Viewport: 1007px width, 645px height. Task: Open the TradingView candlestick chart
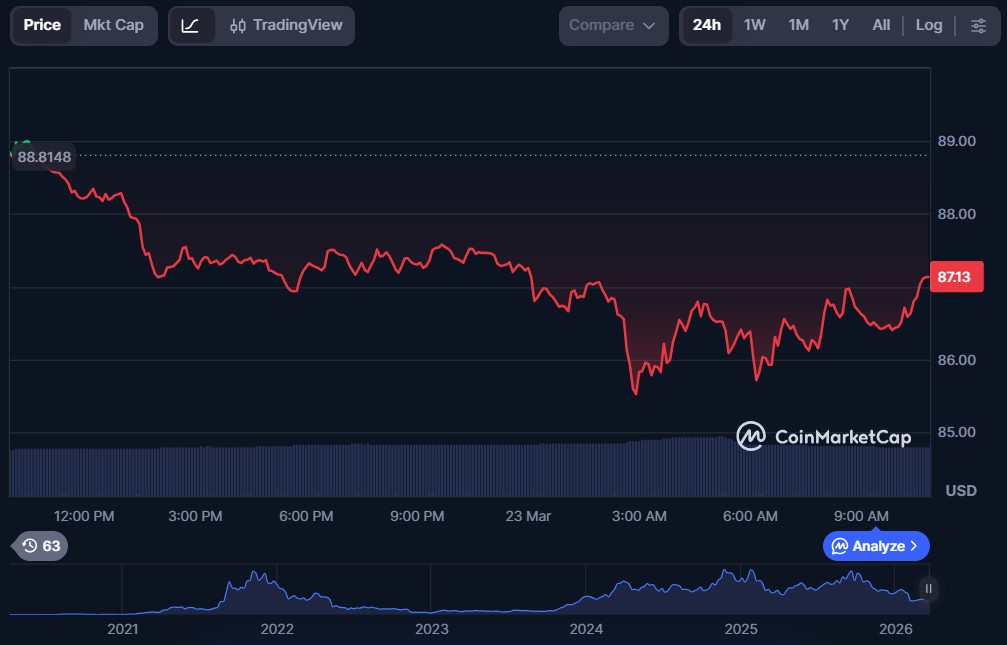click(x=286, y=25)
